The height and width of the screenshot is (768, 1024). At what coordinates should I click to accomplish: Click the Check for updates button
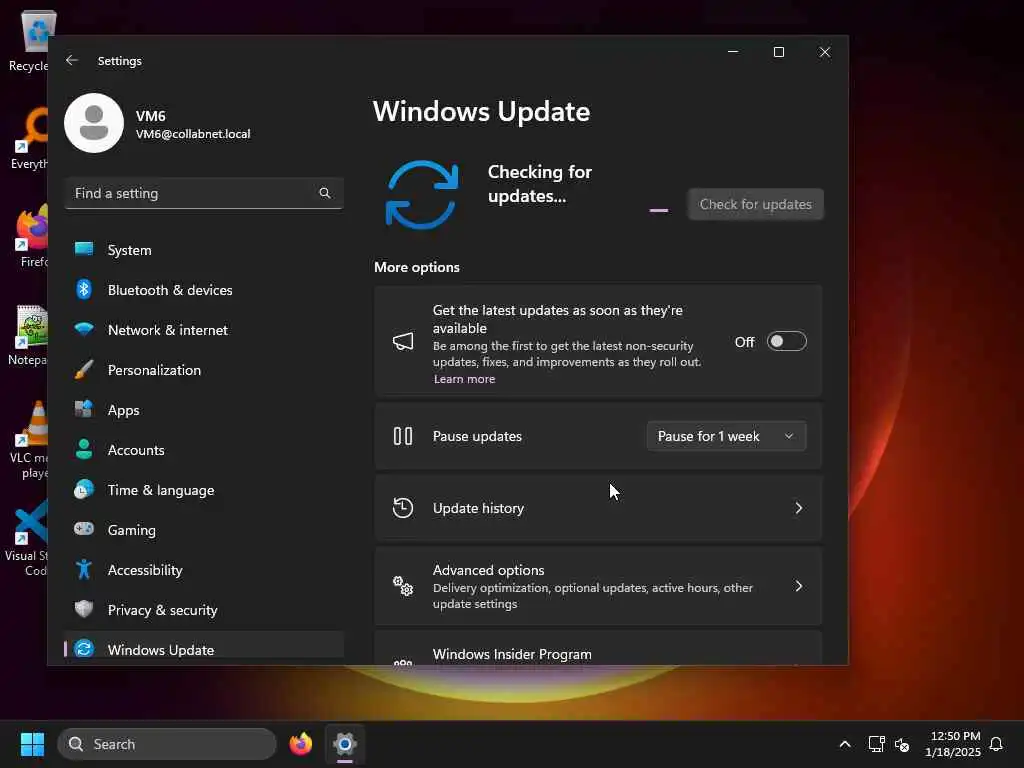tap(756, 204)
